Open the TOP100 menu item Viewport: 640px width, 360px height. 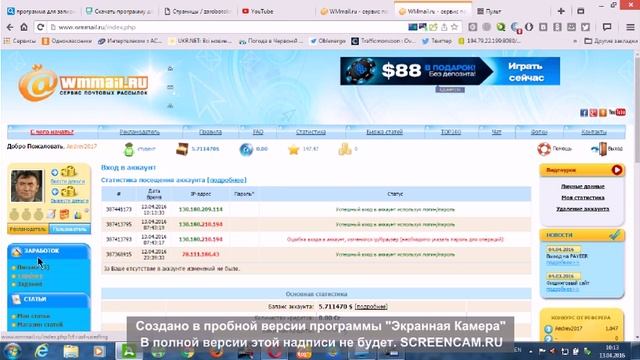[x=451, y=132]
